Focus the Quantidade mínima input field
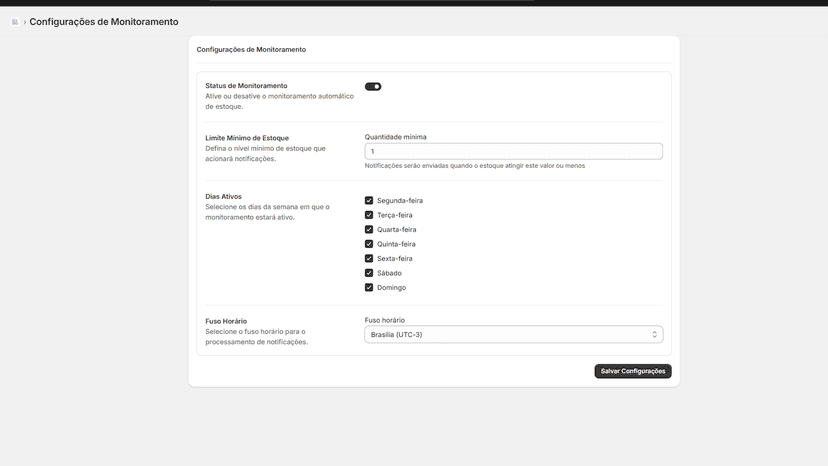This screenshot has width=828, height=466. (x=513, y=151)
